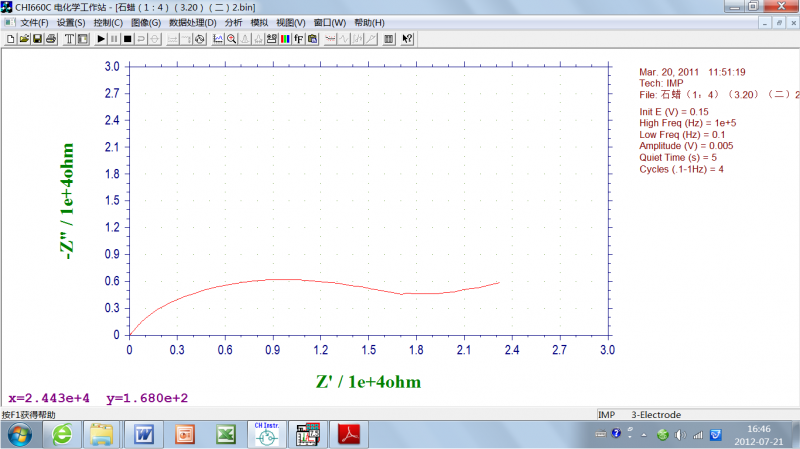Activate the context help arrow-question icon
This screenshot has height=449, width=800.
(407, 39)
